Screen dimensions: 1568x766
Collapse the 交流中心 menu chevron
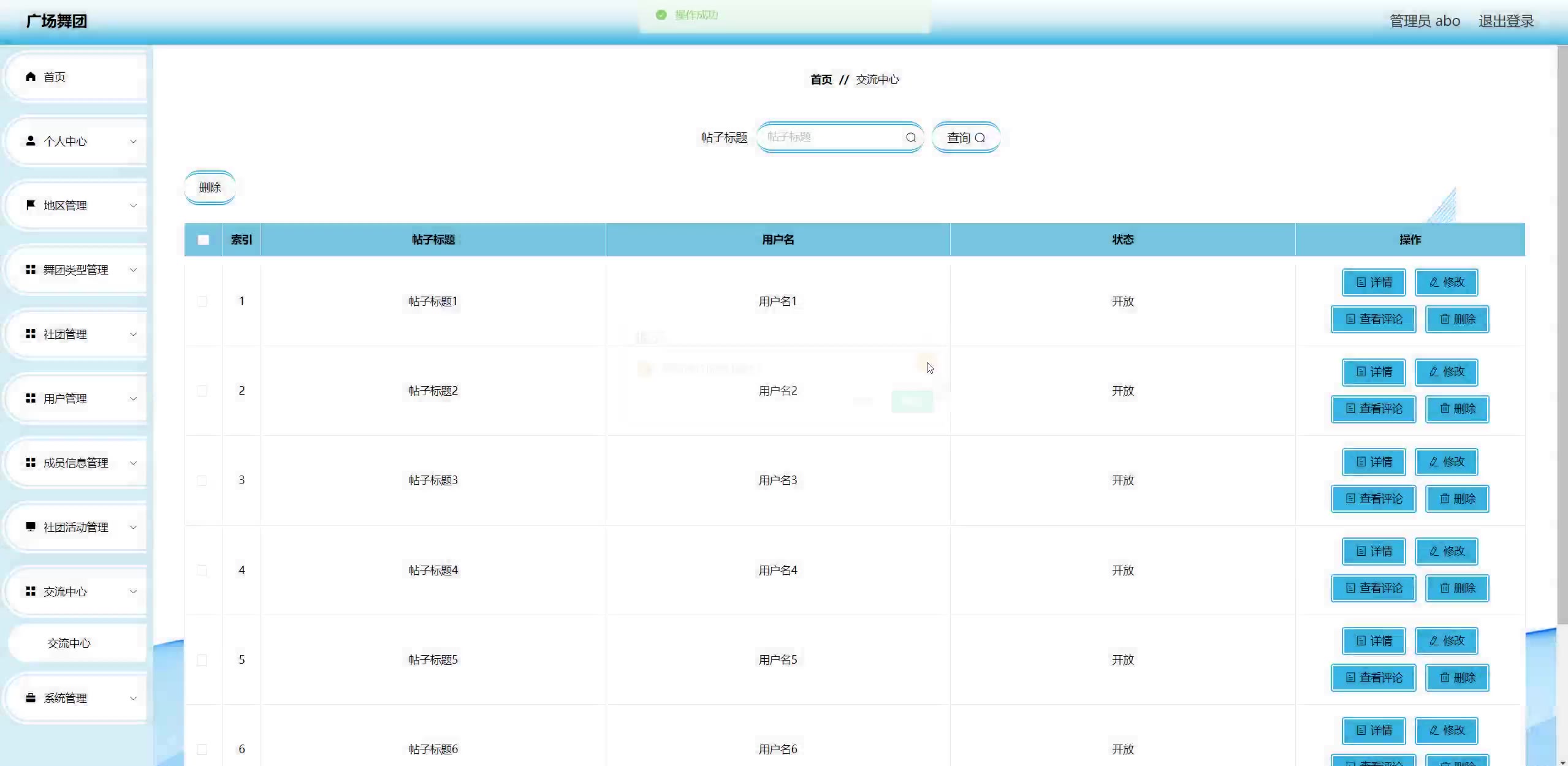click(x=133, y=591)
